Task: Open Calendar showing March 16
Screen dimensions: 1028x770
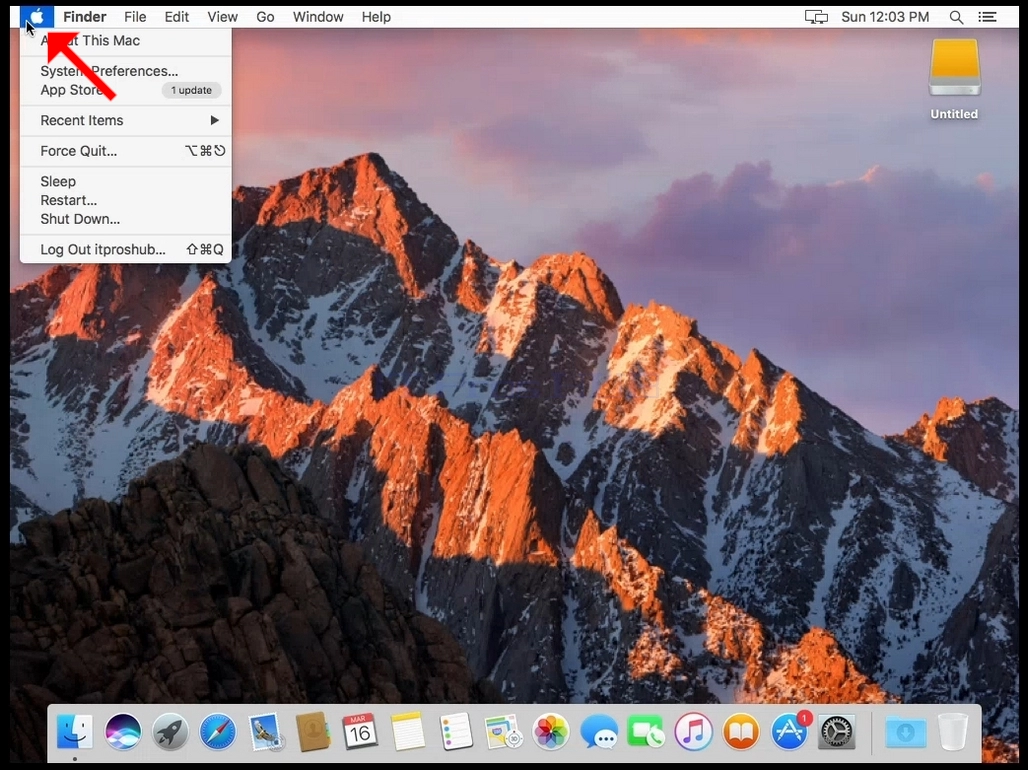Action: 360,731
